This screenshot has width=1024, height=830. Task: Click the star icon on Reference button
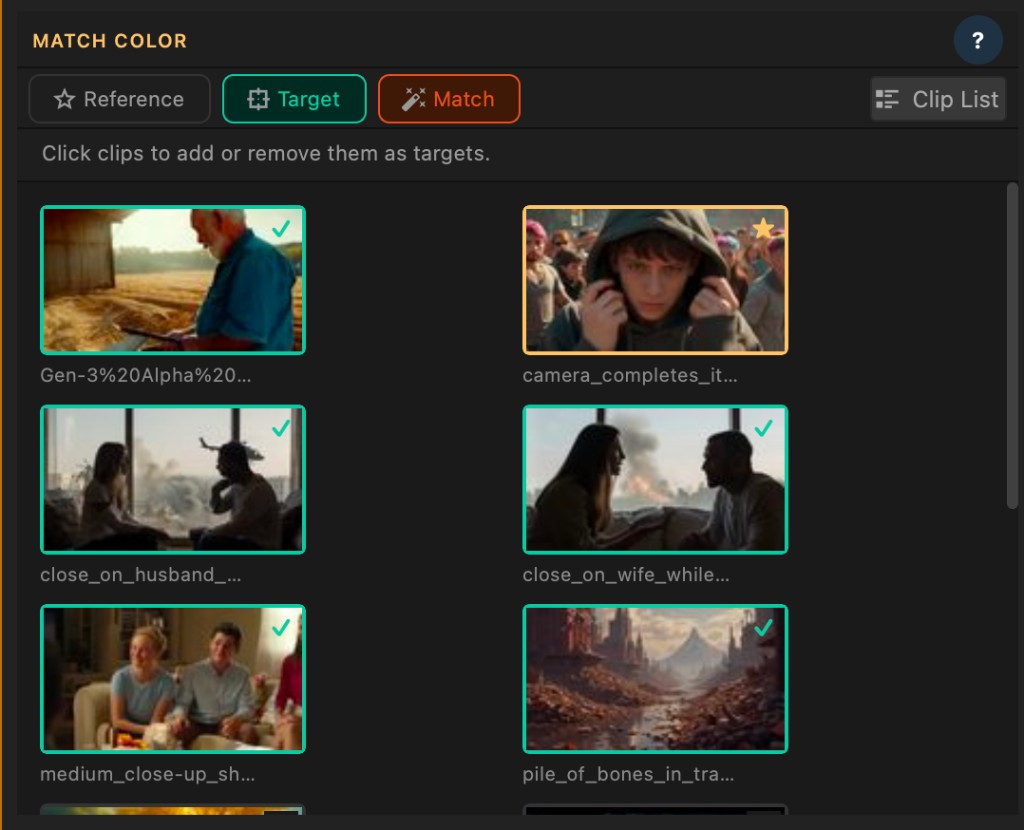[x=64, y=99]
